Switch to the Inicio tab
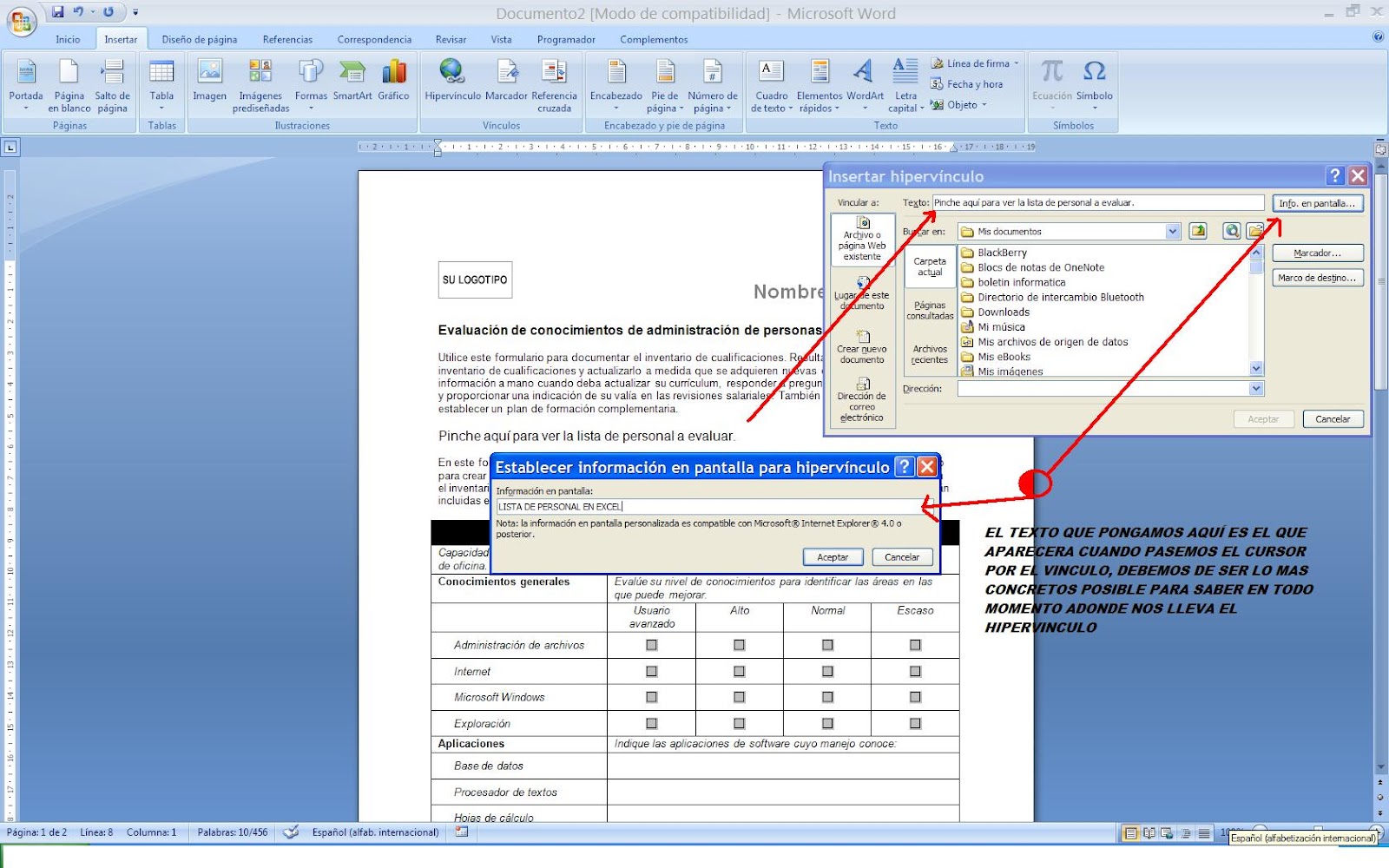Image resolution: width=1389 pixels, height=868 pixels. 68,39
